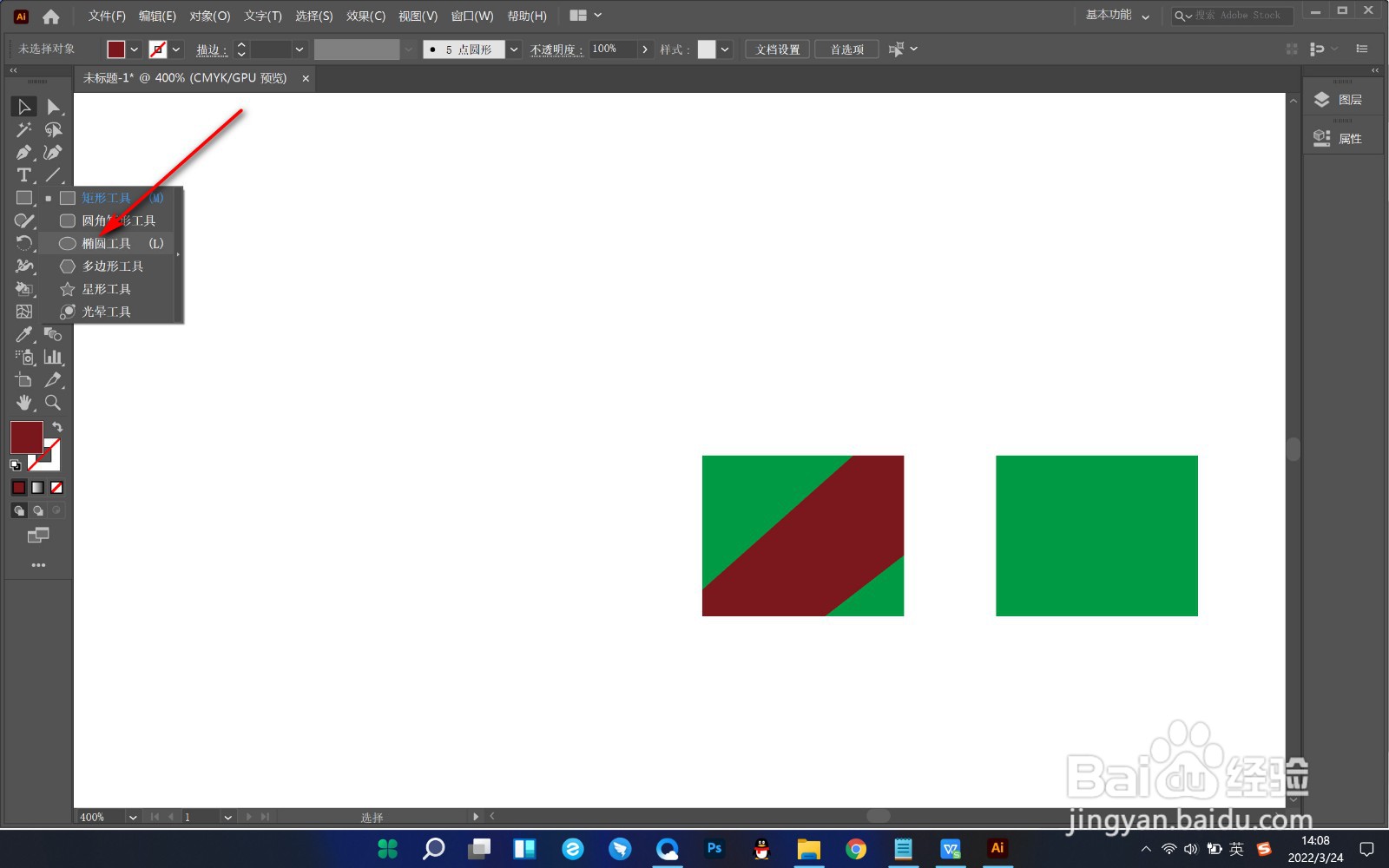
Task: Click the dark red fill swatch in toolbar
Action: click(26, 437)
